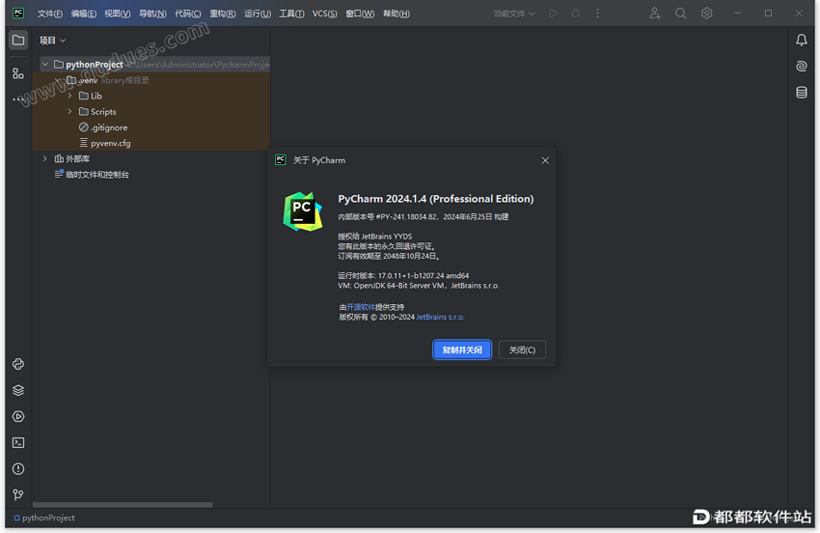Expand the Scripts folder

[x=70, y=111]
